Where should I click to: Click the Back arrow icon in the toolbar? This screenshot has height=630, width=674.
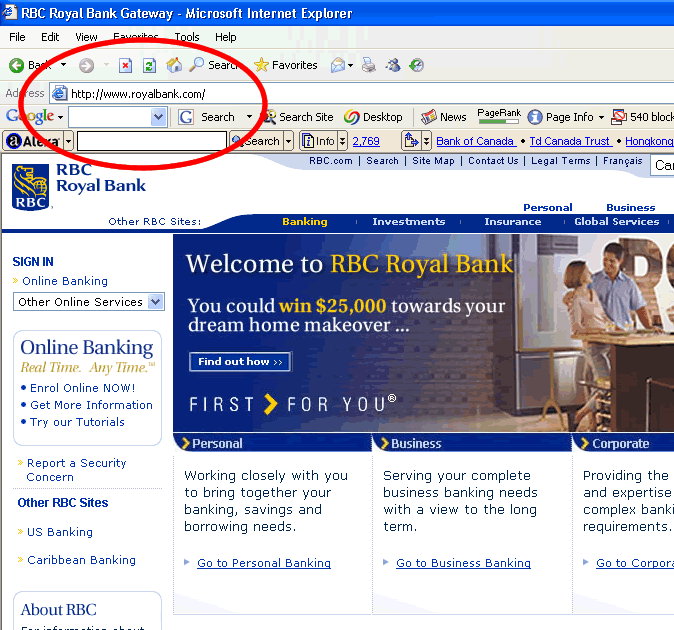click(17, 65)
